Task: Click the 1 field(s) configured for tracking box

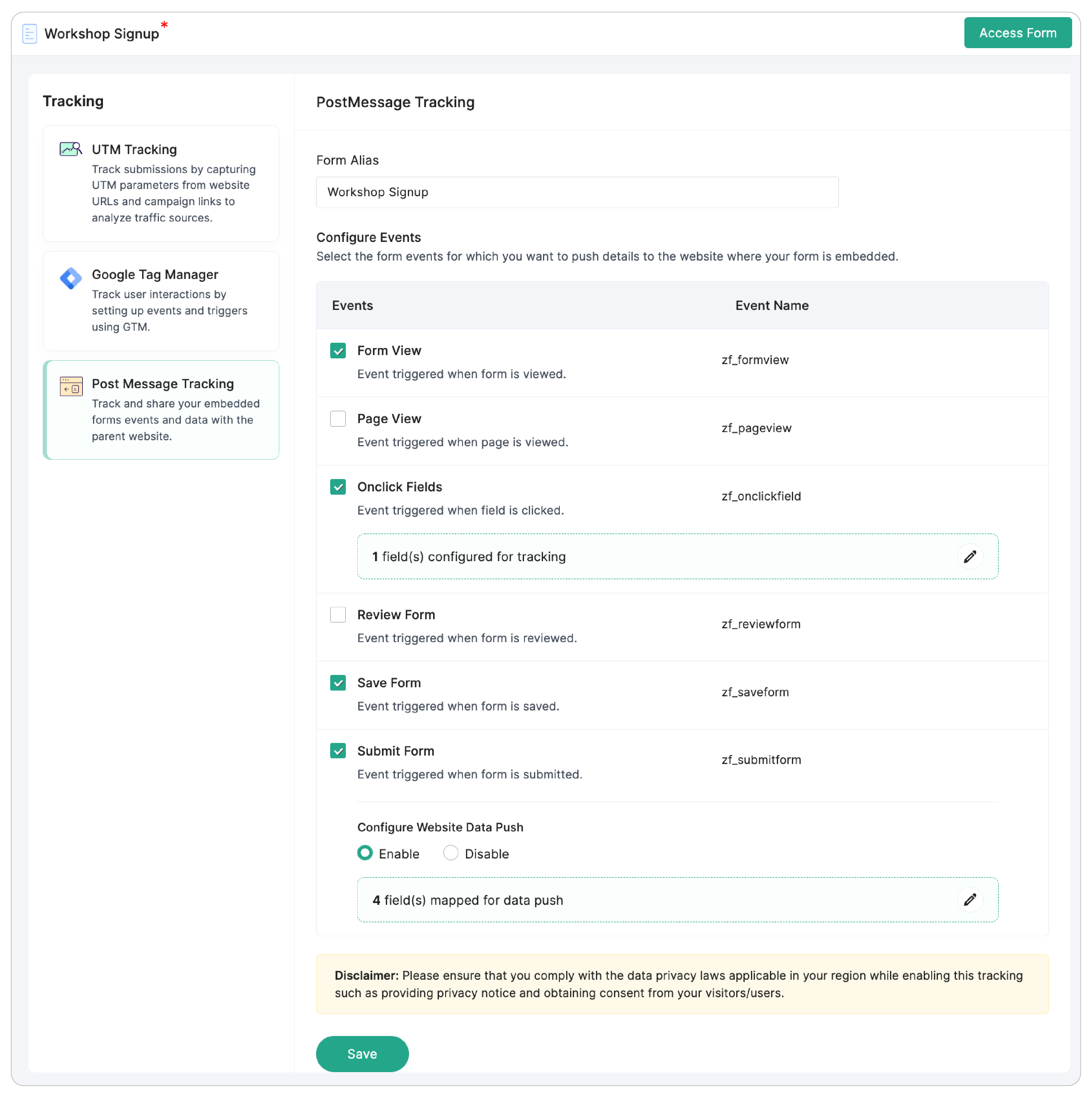Action: pos(678,556)
